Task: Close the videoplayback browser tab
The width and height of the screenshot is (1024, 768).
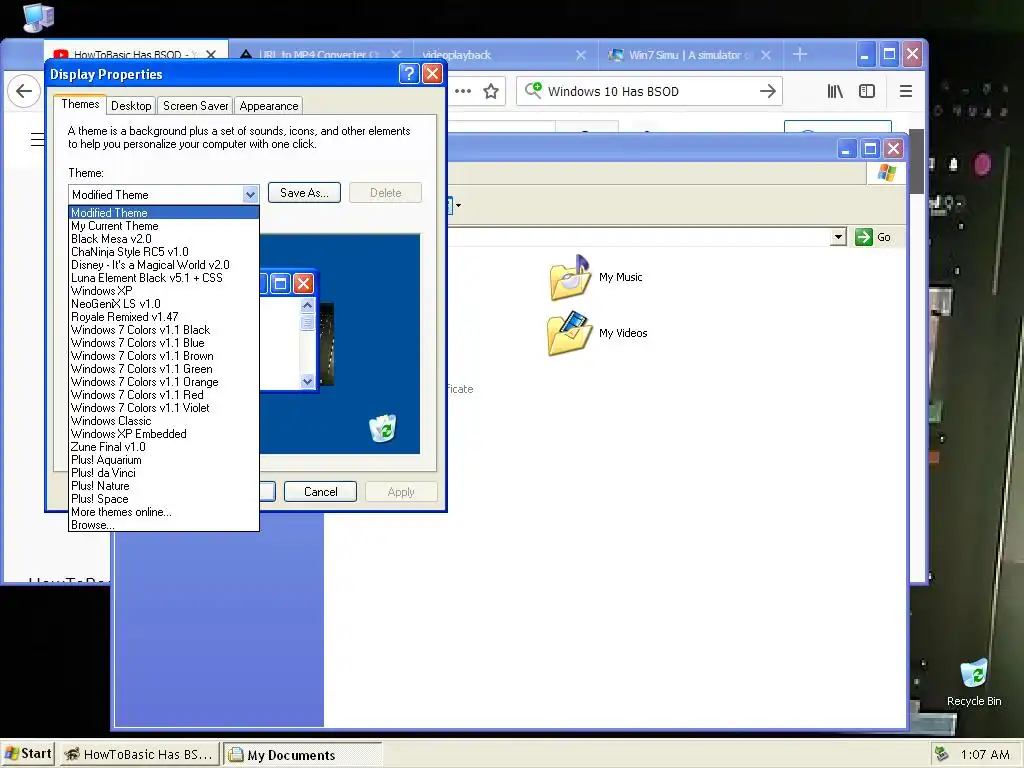Action: coord(581,56)
